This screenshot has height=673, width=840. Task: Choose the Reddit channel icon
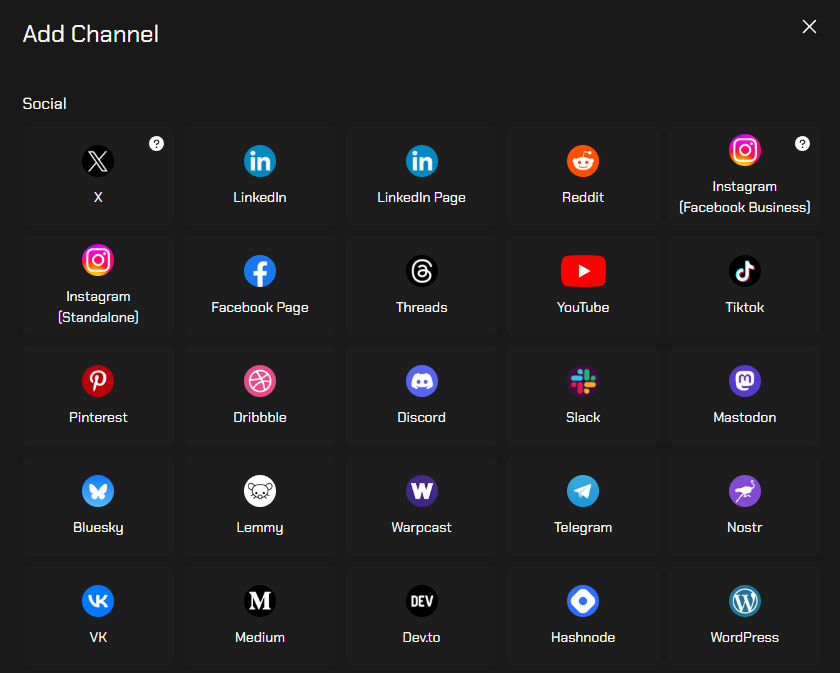(x=583, y=161)
